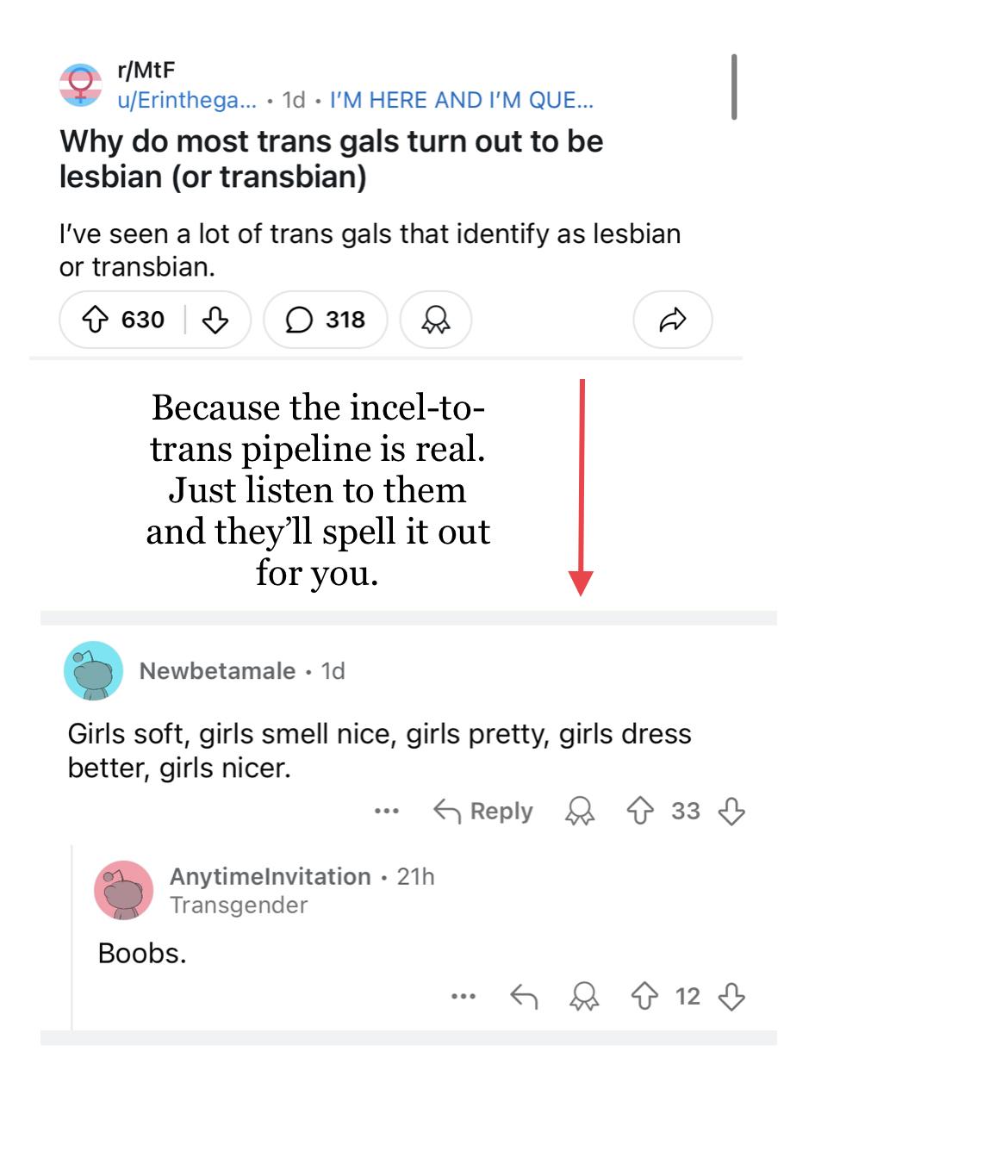1008x1176 pixels.
Task: Open more options on the Boobs comment
Action: (x=464, y=997)
